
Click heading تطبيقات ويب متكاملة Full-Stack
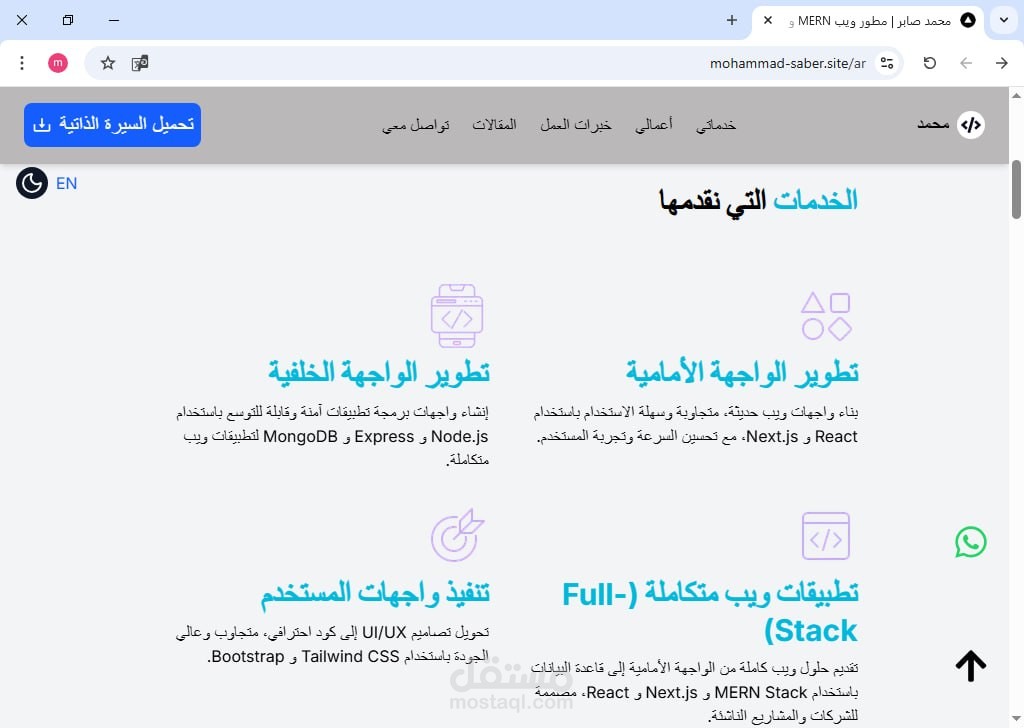(710, 612)
